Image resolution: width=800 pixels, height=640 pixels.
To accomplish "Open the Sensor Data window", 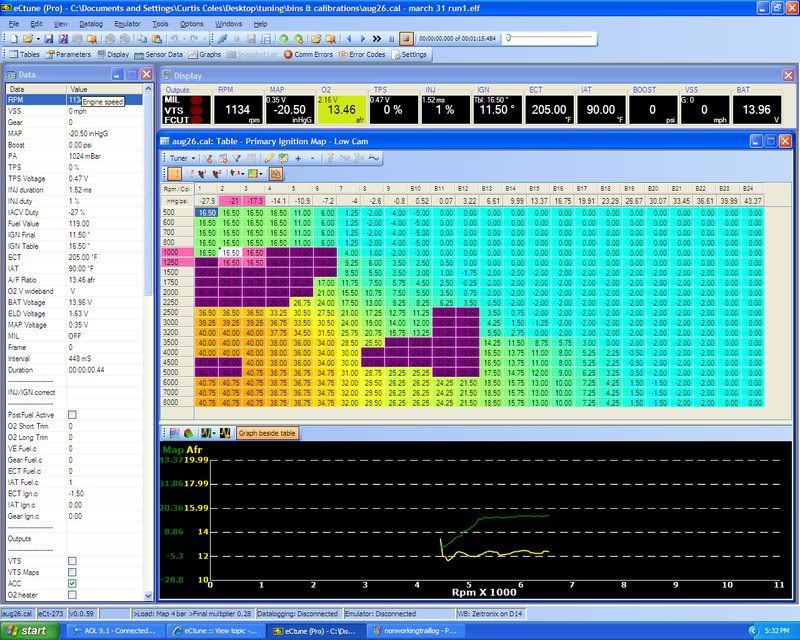I will tap(158, 54).
